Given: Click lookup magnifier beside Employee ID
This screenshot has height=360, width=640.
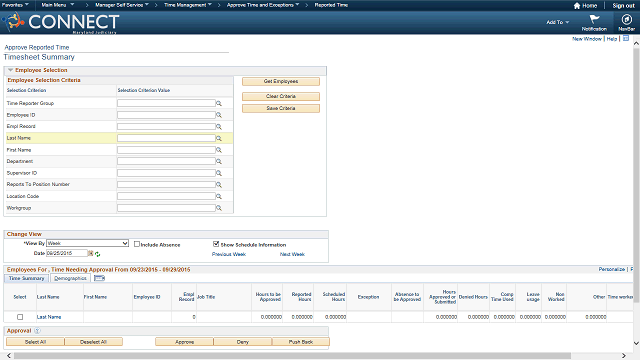Looking at the screenshot, I should click(219, 115).
